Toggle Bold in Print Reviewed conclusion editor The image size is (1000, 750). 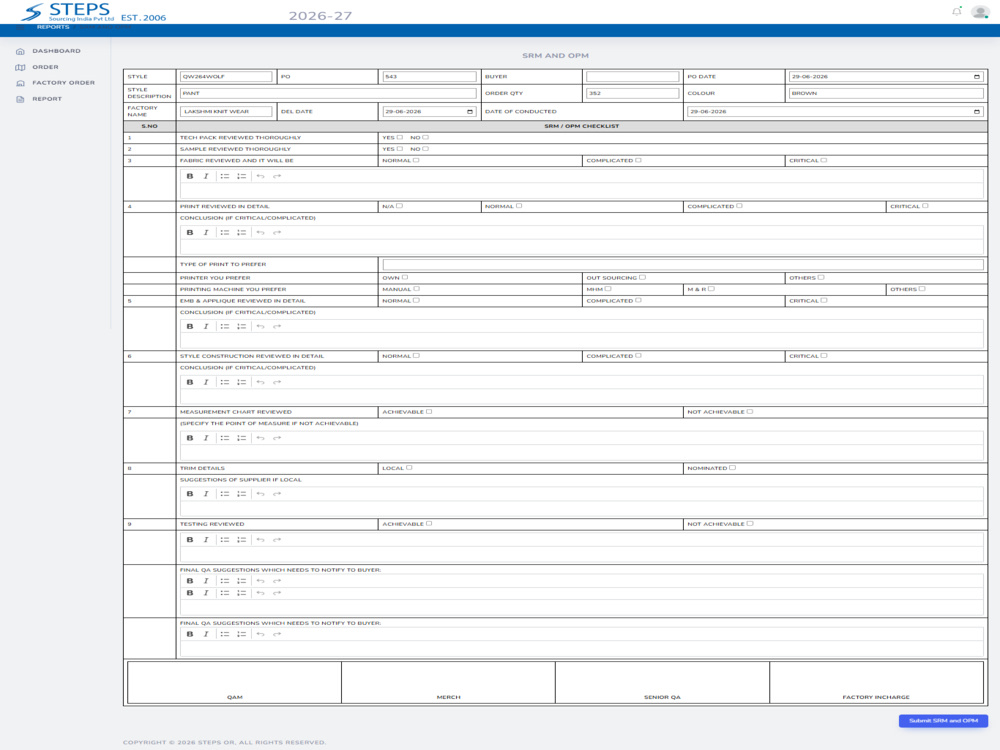(x=189, y=232)
